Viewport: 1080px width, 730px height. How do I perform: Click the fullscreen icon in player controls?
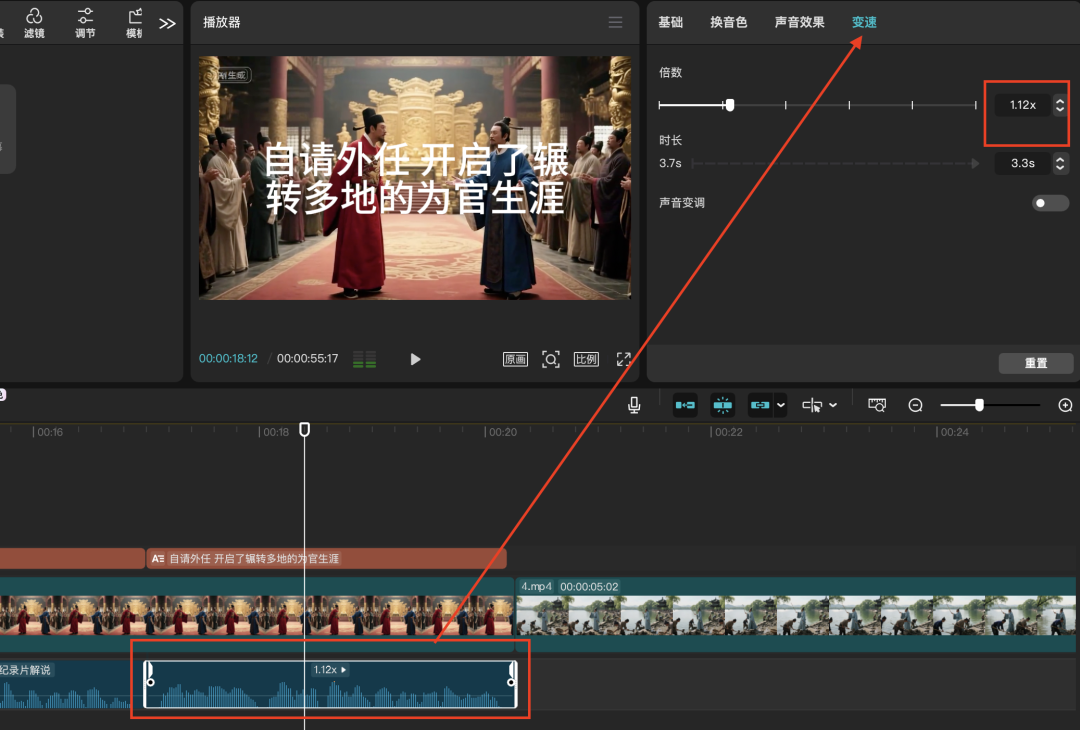[624, 359]
